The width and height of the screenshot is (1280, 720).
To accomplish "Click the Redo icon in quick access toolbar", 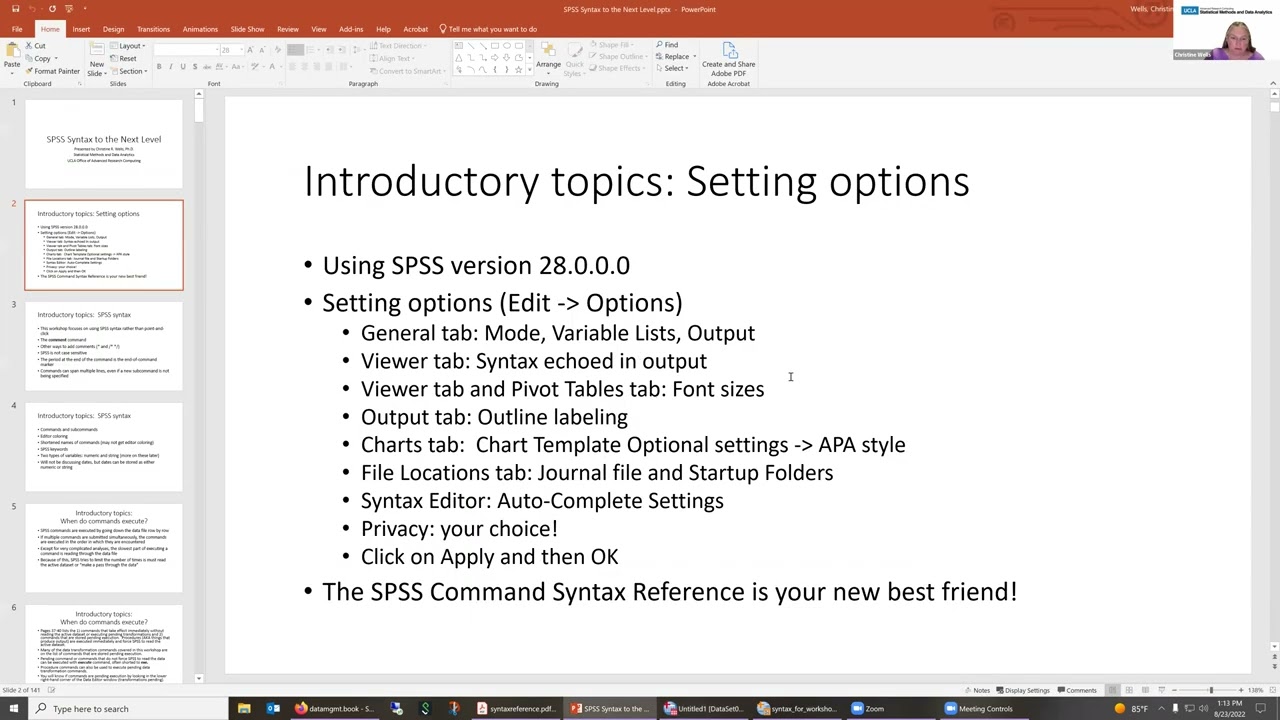I will pyautogui.click(x=52, y=9).
